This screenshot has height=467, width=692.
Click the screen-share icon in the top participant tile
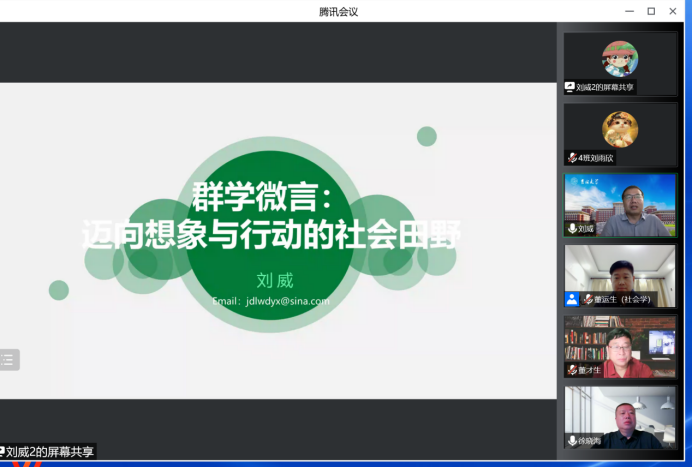pyautogui.click(x=570, y=87)
